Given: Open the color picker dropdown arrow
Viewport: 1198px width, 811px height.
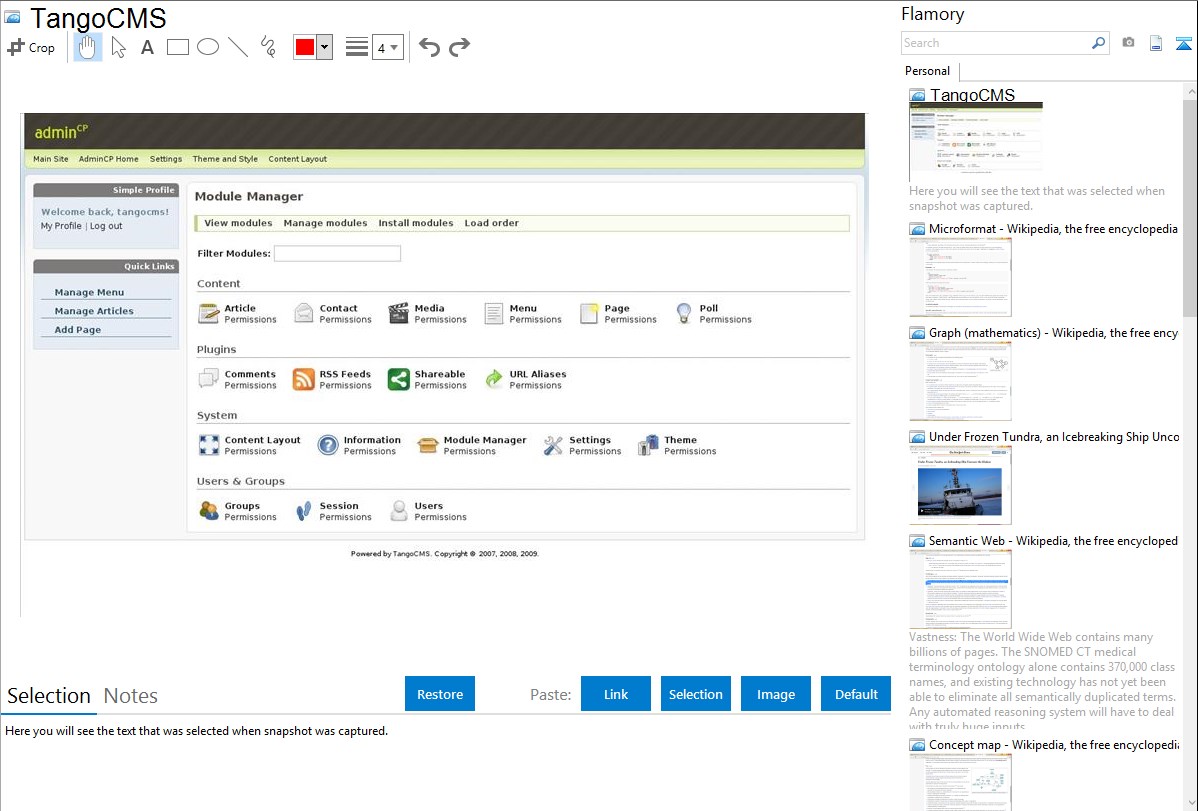Looking at the screenshot, I should 325,47.
